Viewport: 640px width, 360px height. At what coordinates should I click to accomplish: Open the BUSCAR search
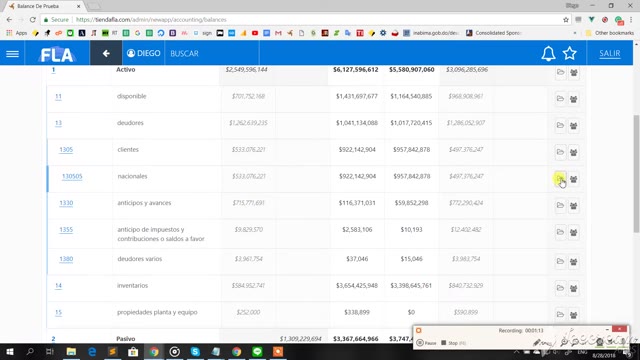[184, 53]
